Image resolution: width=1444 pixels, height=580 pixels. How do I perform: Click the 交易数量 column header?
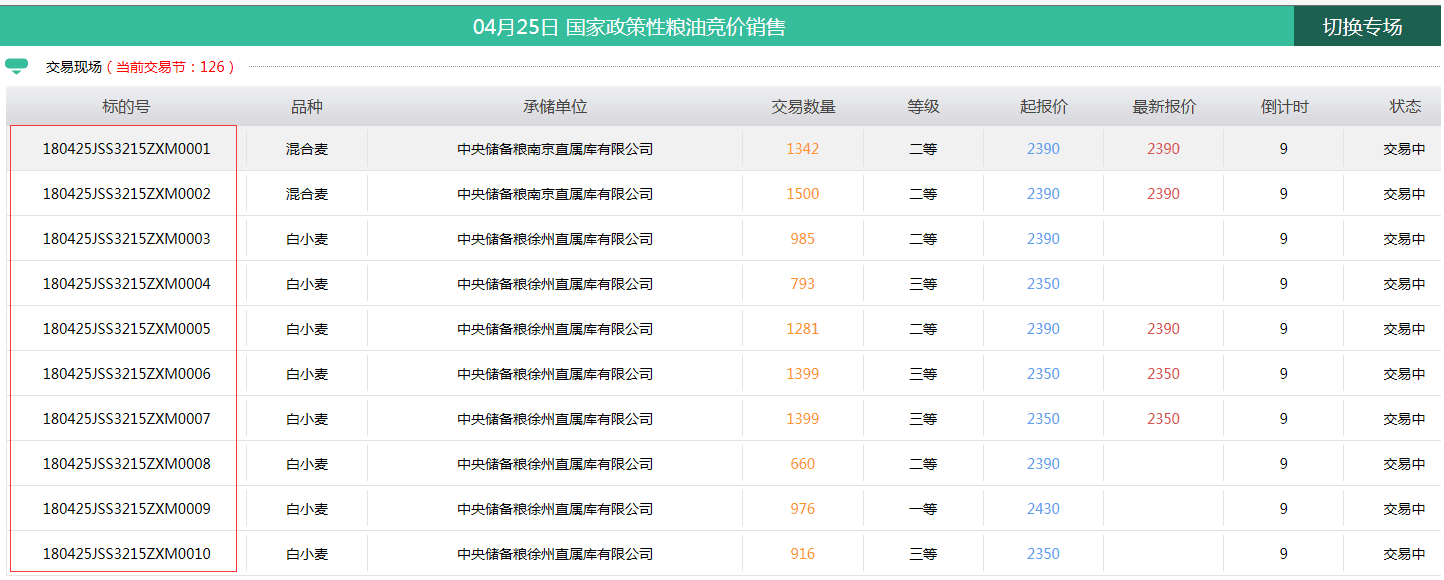(x=803, y=107)
